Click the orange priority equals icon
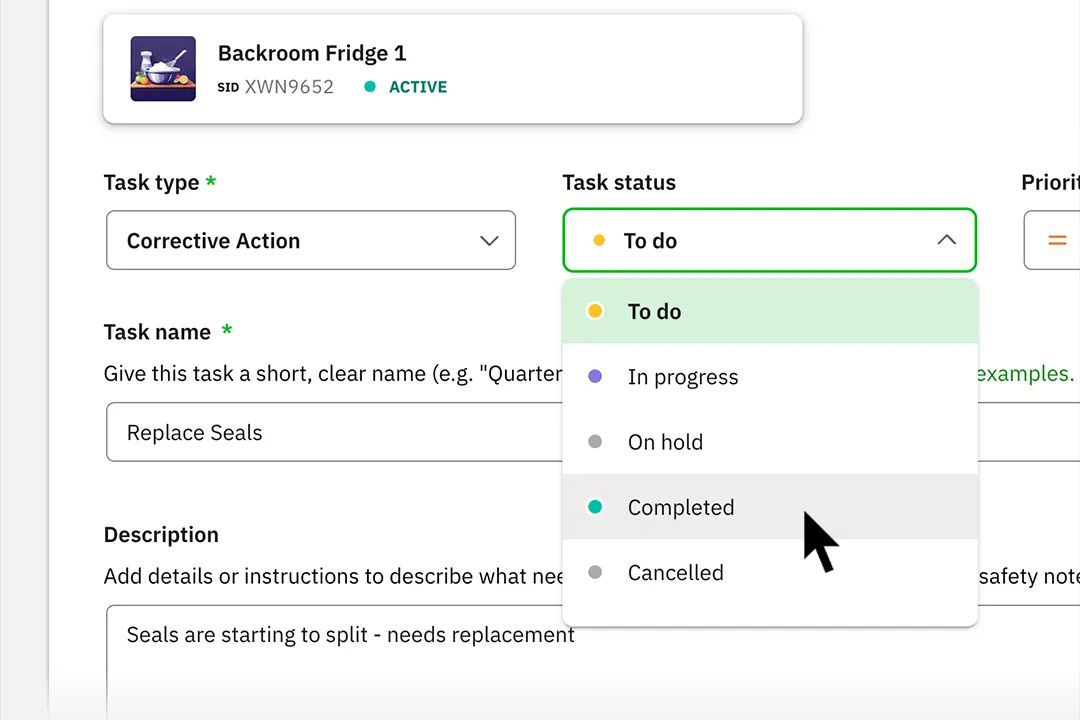Screen dimensions: 1080x720 pos(1057,240)
